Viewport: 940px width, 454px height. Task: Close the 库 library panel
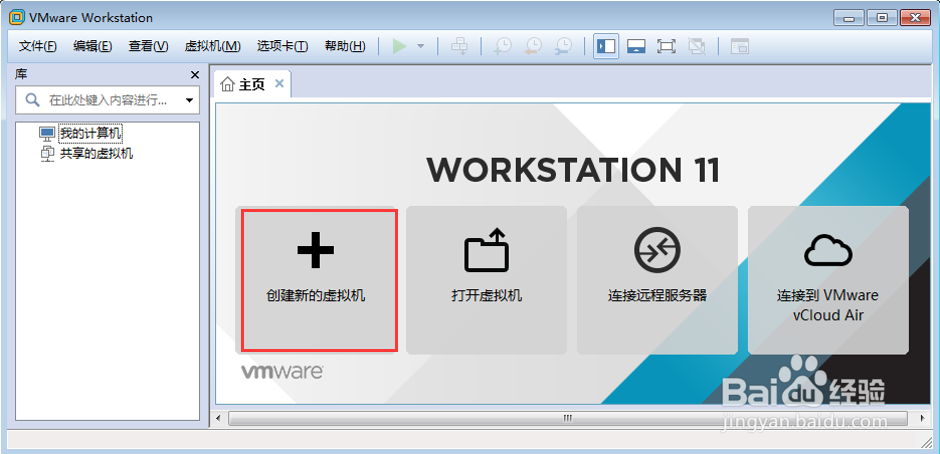(194, 75)
